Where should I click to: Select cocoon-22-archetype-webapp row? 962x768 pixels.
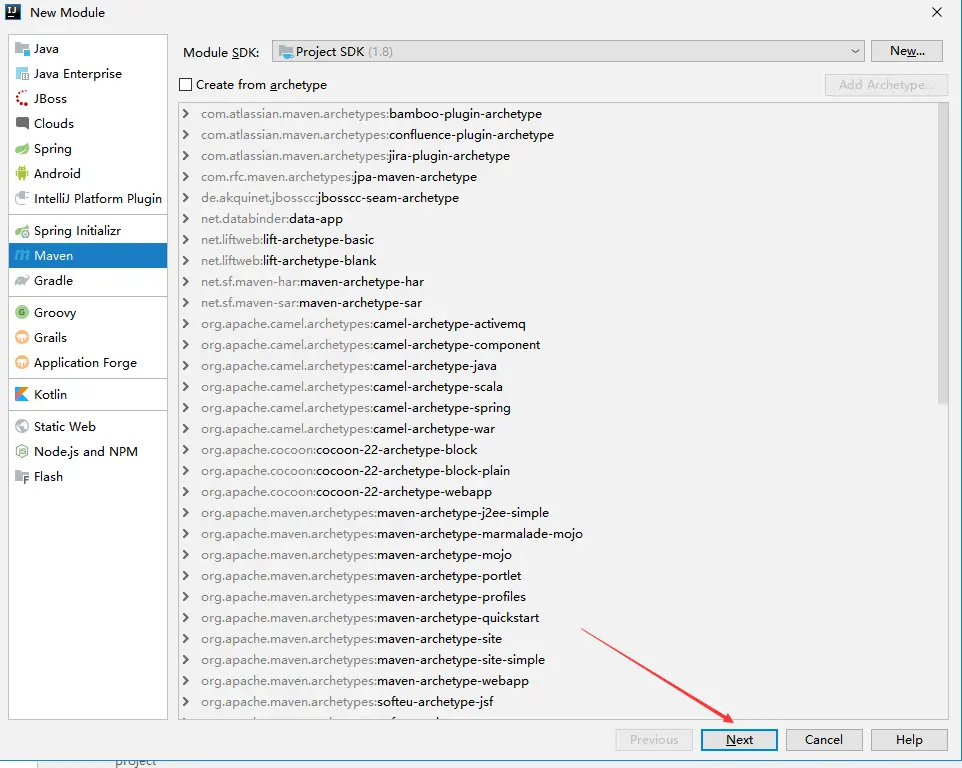558,491
